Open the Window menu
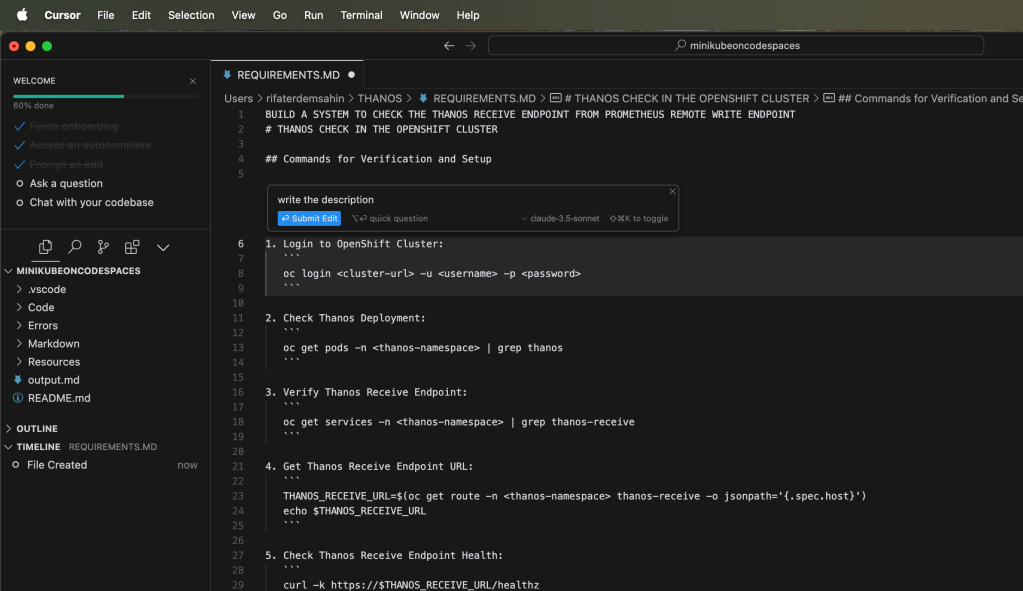The width and height of the screenshot is (1023, 591). (x=420, y=15)
